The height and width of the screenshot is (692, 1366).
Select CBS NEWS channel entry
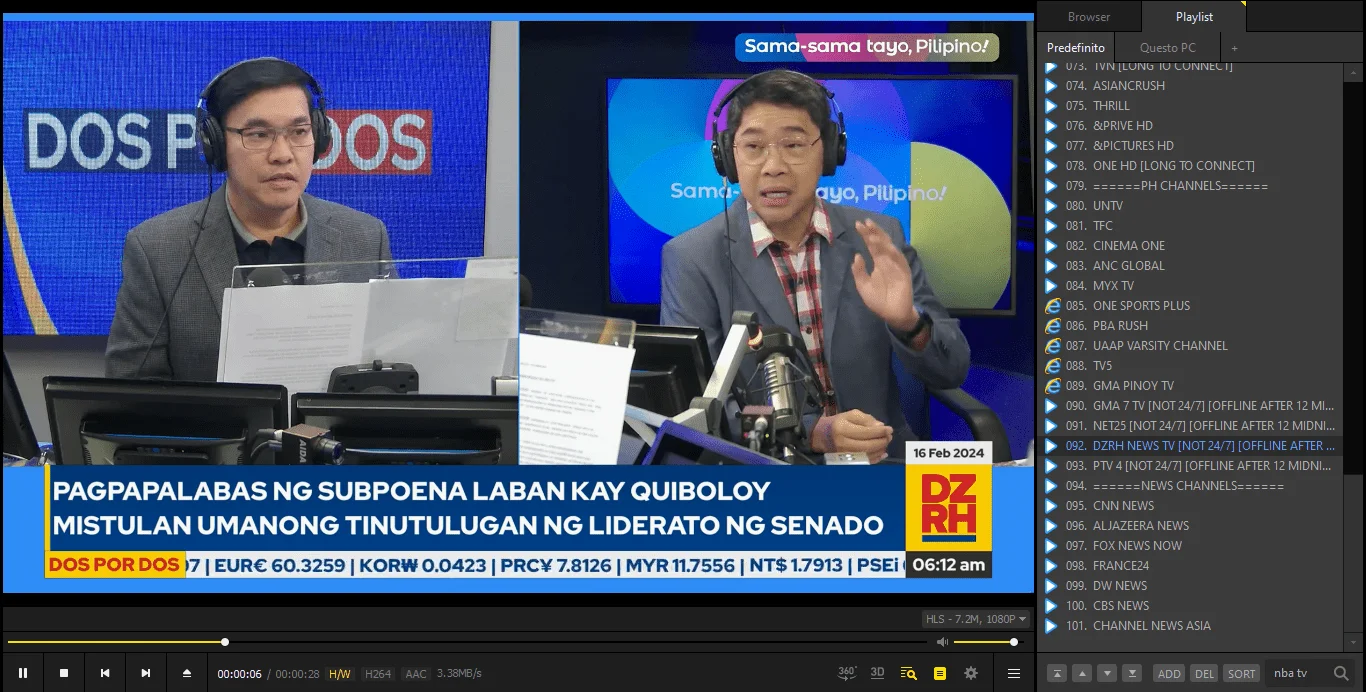(x=1192, y=606)
